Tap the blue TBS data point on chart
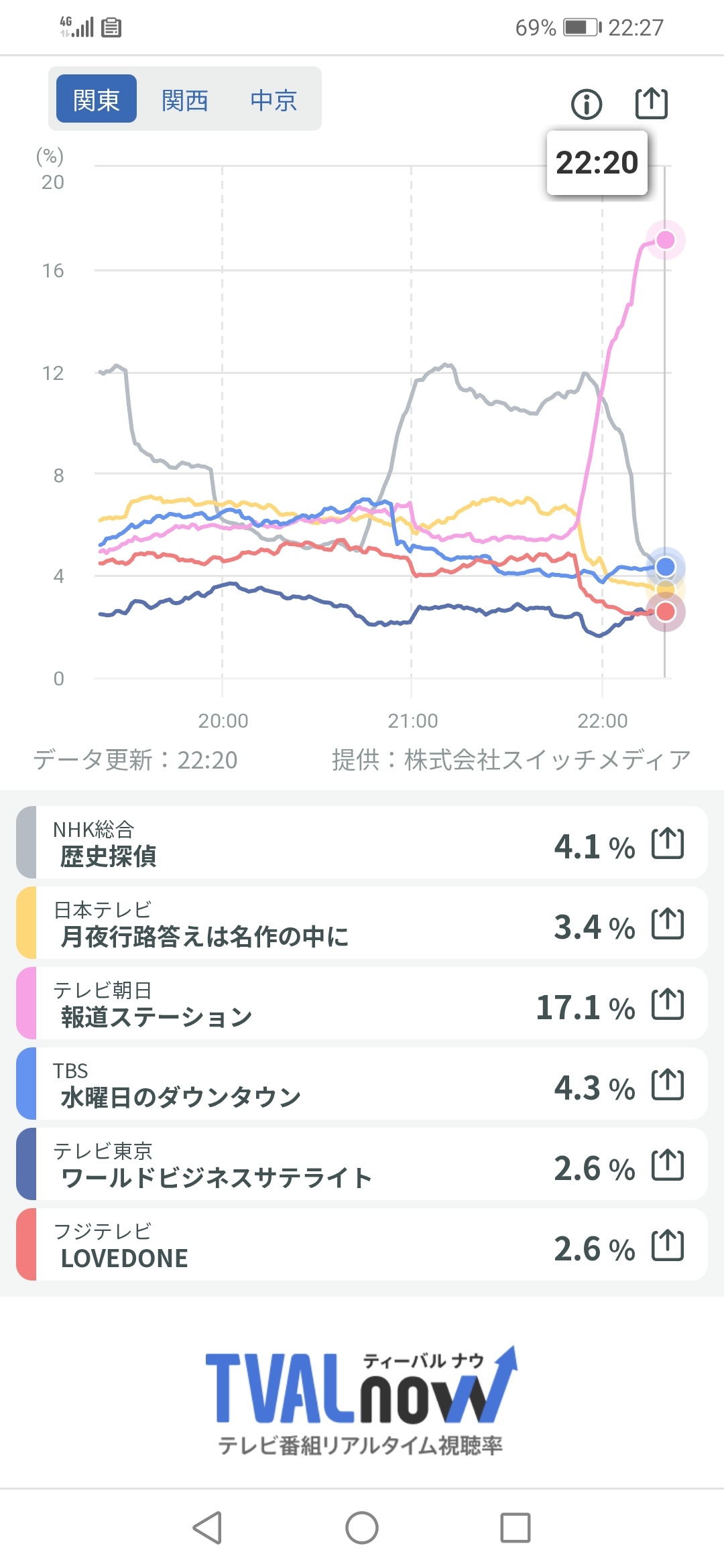 [665, 567]
